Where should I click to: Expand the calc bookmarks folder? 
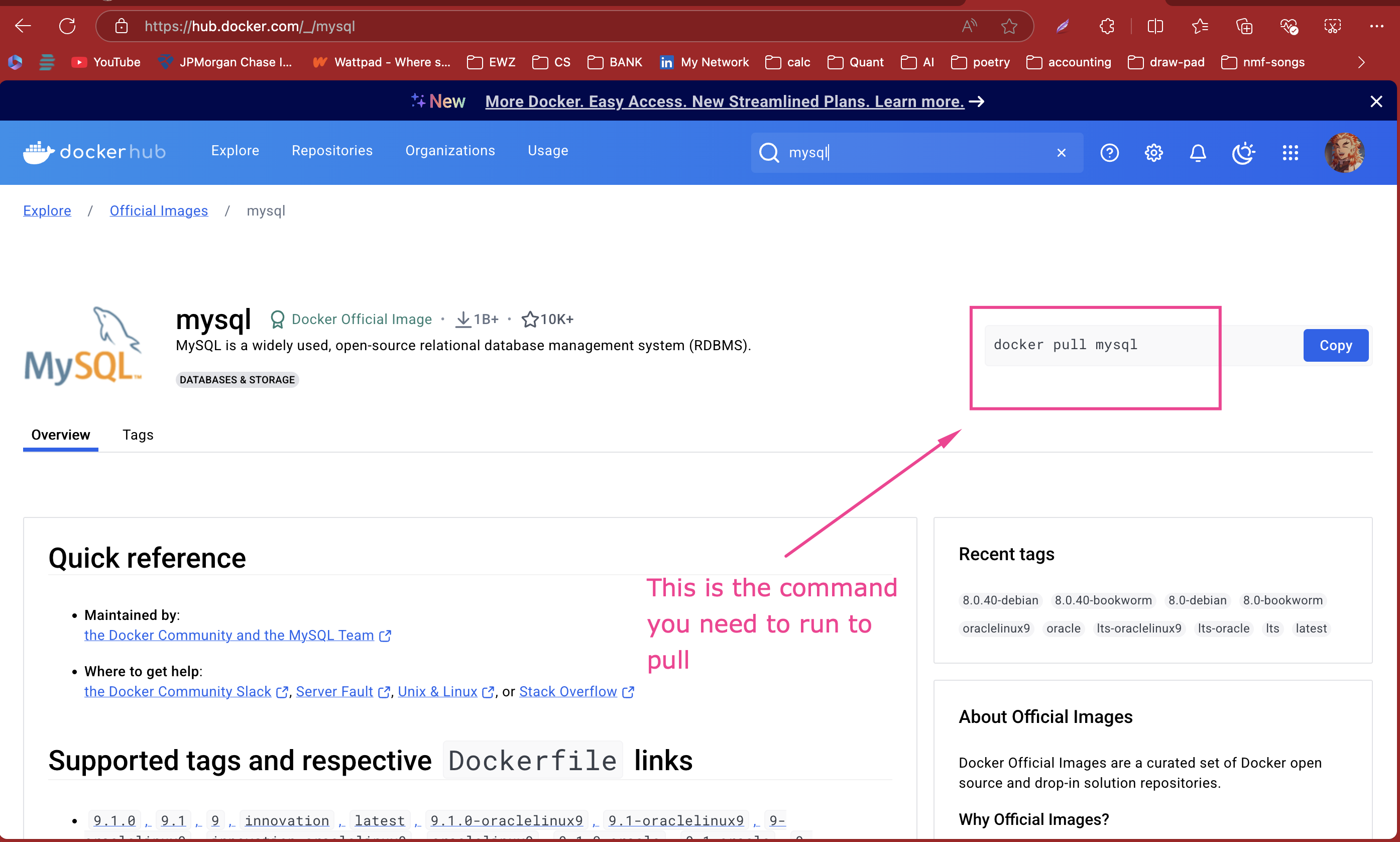(787, 62)
